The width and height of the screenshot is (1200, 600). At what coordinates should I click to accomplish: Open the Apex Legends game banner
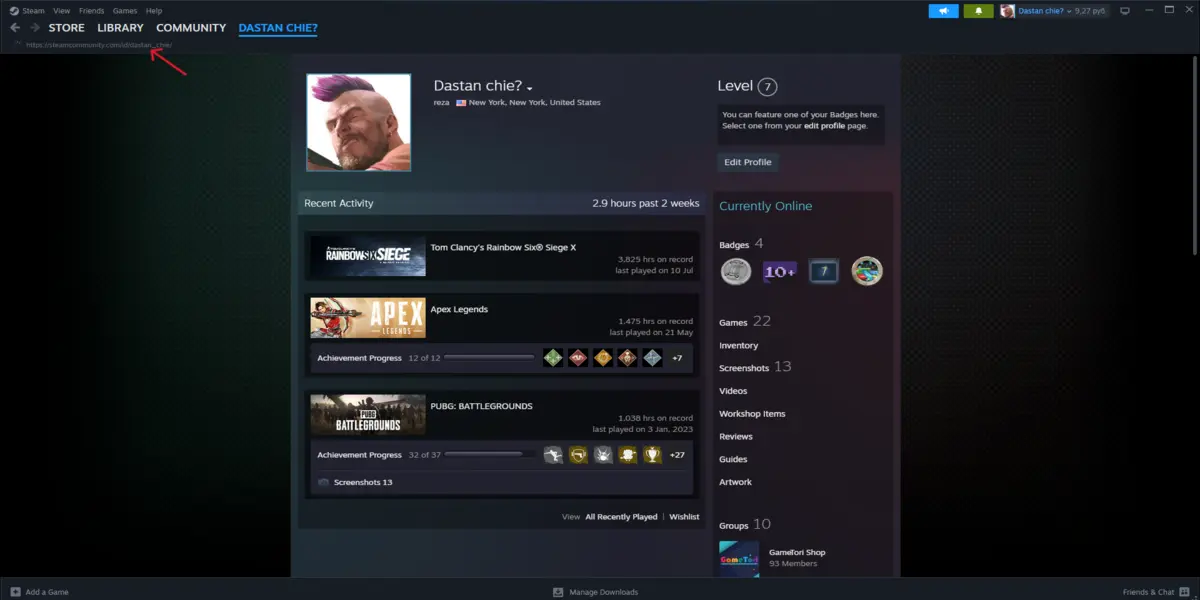coord(368,318)
